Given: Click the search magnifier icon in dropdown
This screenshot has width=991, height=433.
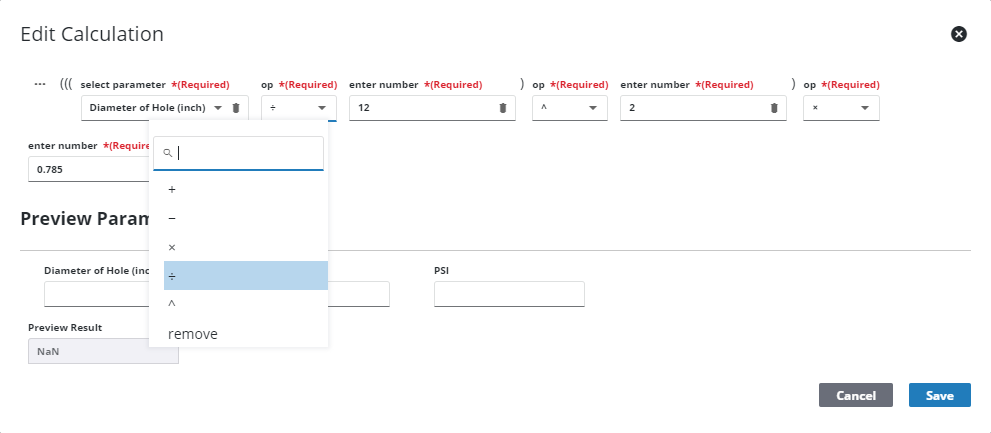Looking at the screenshot, I should click(x=168, y=153).
